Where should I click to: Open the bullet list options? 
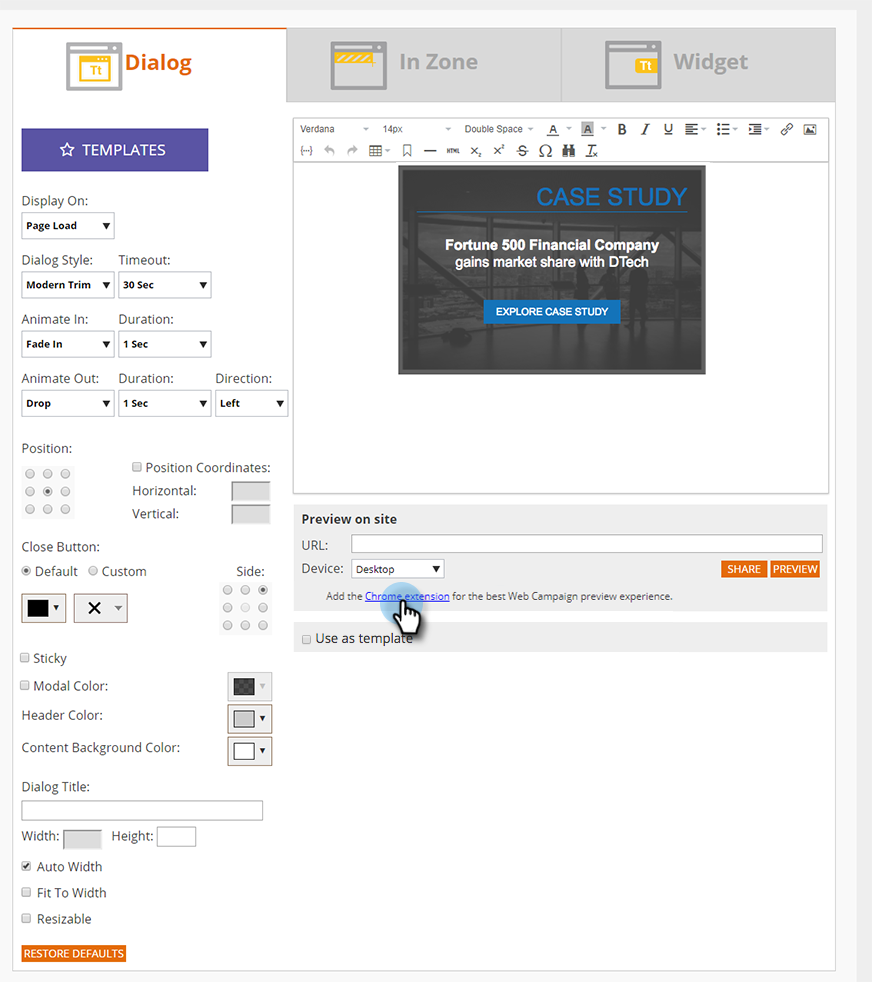723,129
